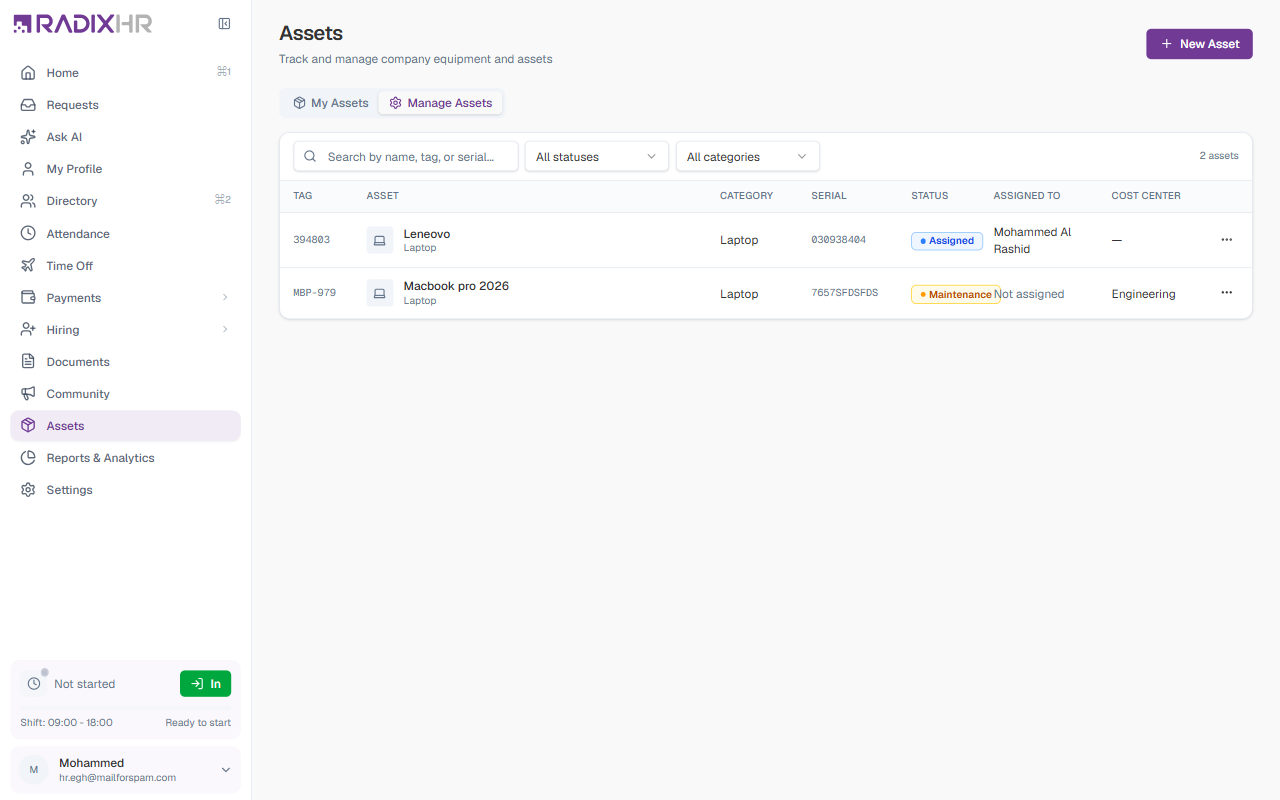Viewport: 1280px width, 800px height.
Task: Click serial 7657SFDSFDS
Action: (845, 293)
